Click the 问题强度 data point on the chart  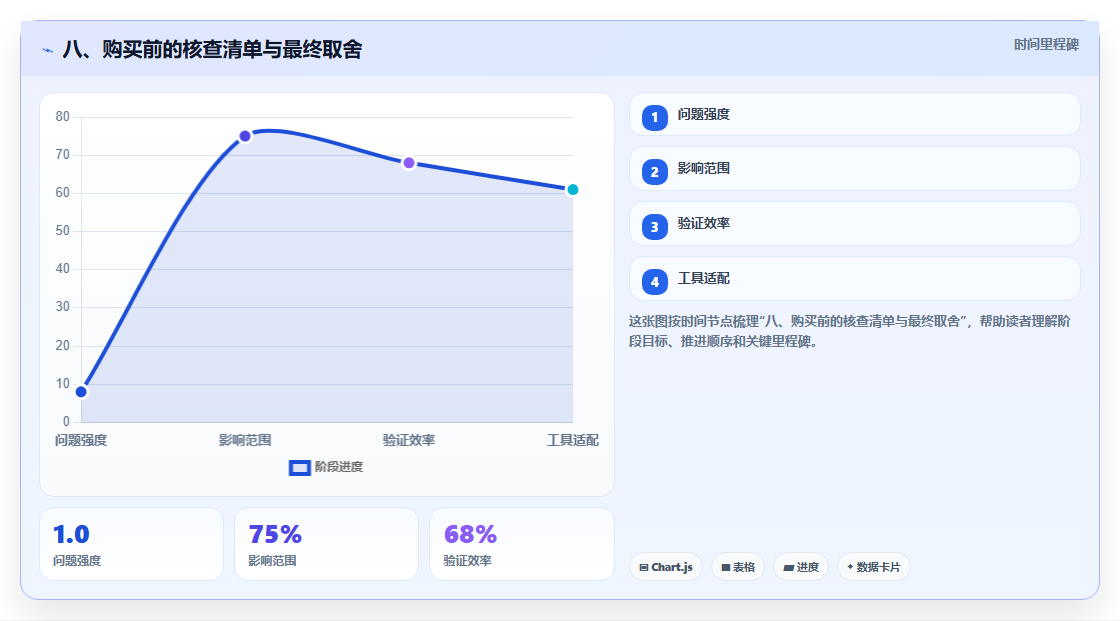[81, 392]
